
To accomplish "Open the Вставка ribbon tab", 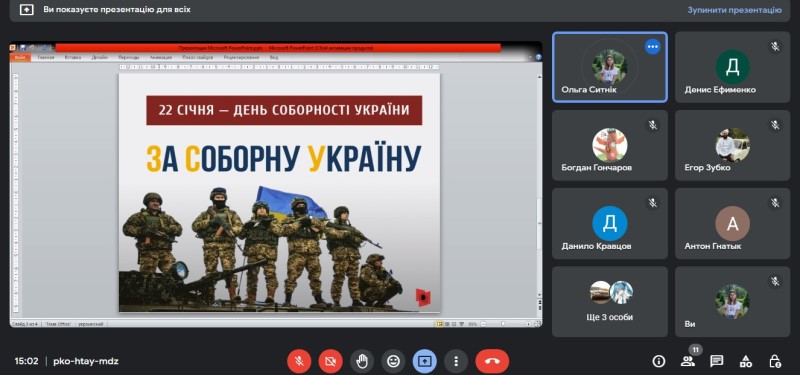I will tap(73, 58).
